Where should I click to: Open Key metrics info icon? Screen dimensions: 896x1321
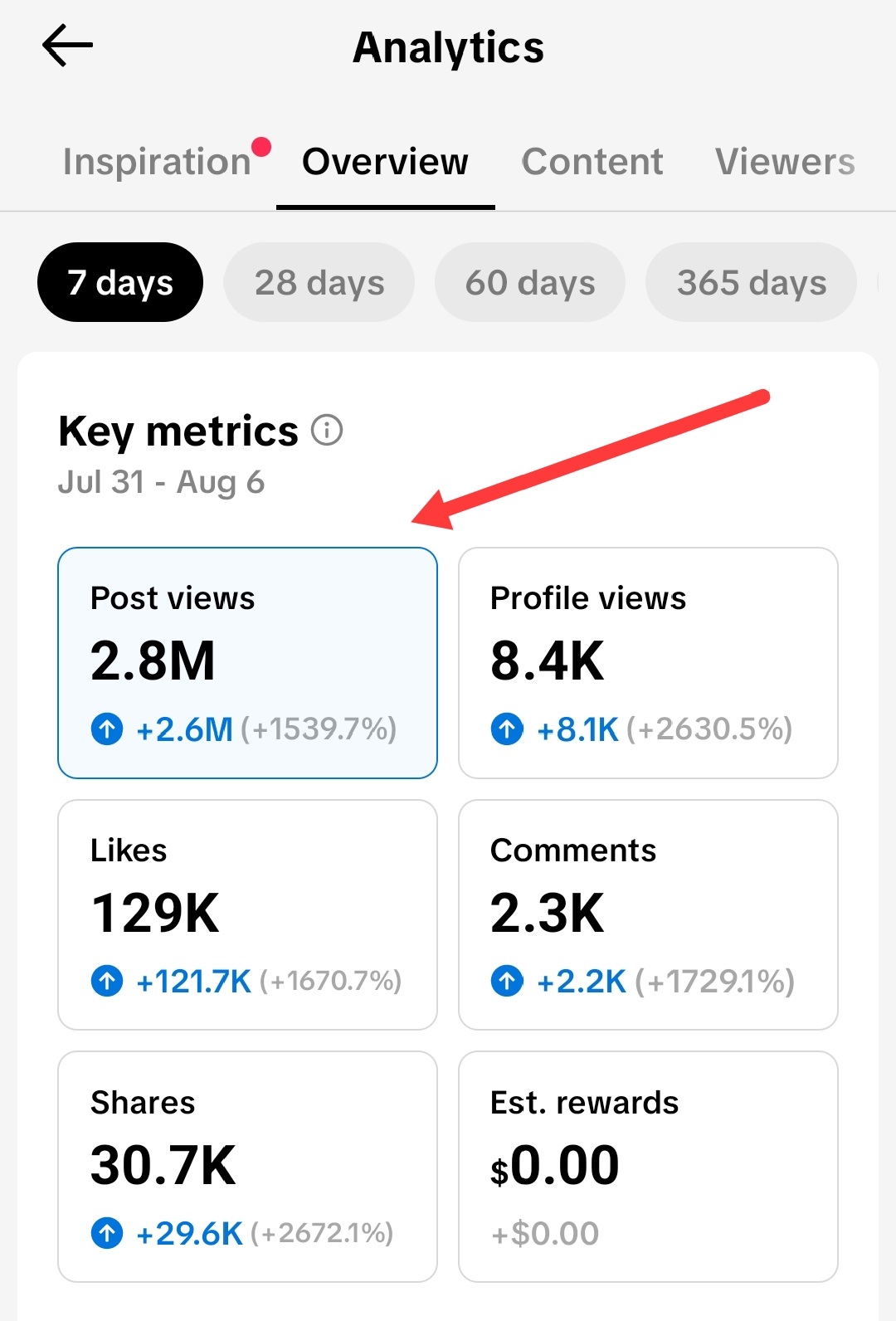pyautogui.click(x=327, y=431)
